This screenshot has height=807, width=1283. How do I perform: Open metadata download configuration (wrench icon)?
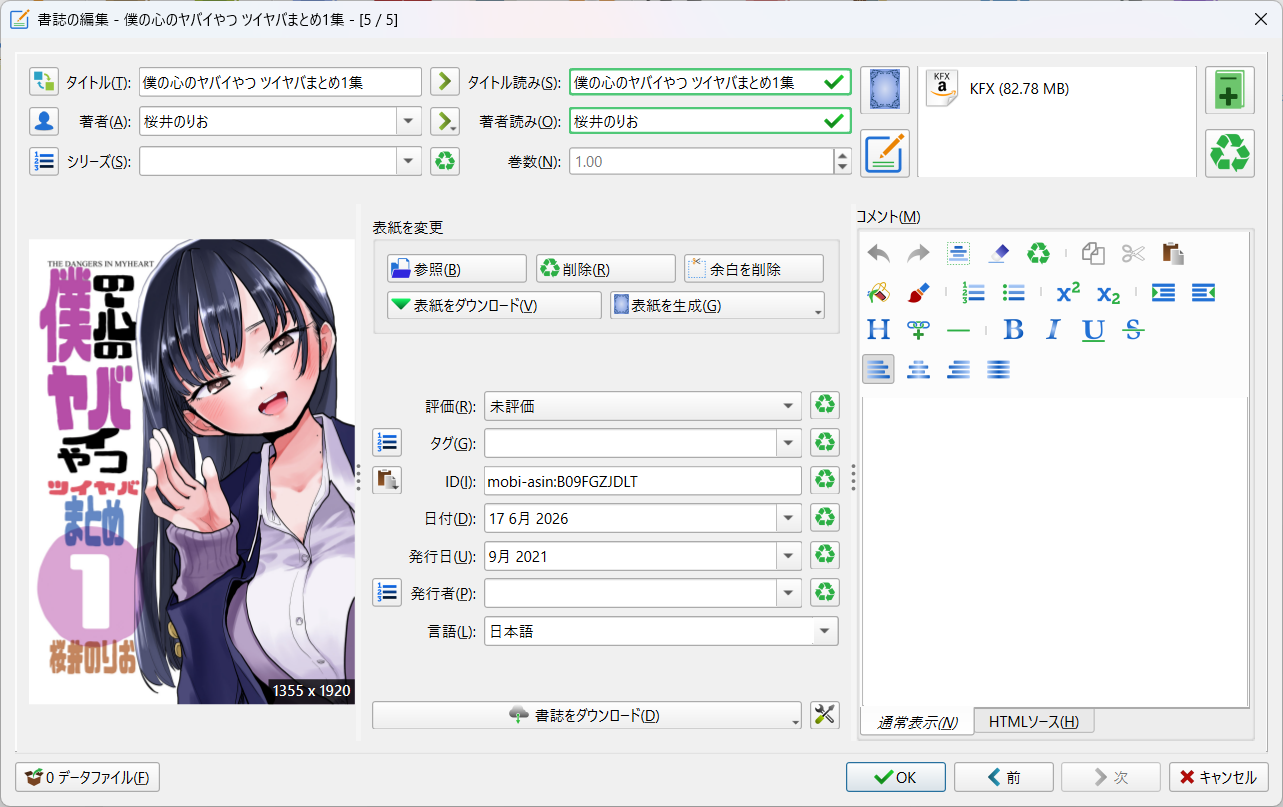(x=825, y=715)
